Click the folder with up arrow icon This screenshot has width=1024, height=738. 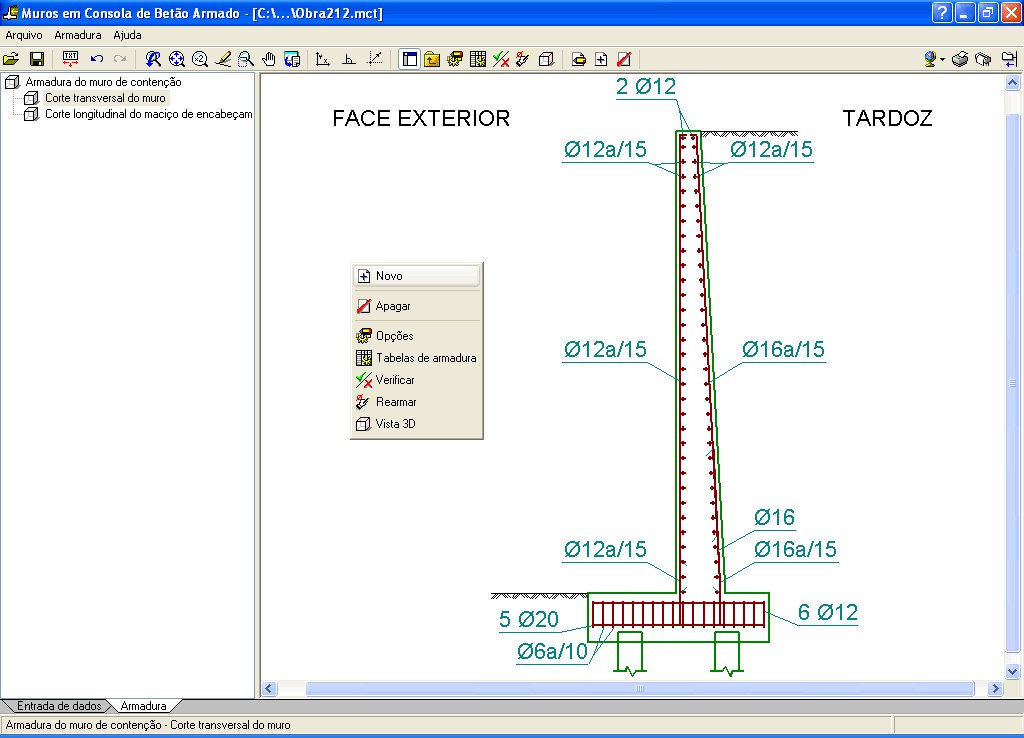432,59
